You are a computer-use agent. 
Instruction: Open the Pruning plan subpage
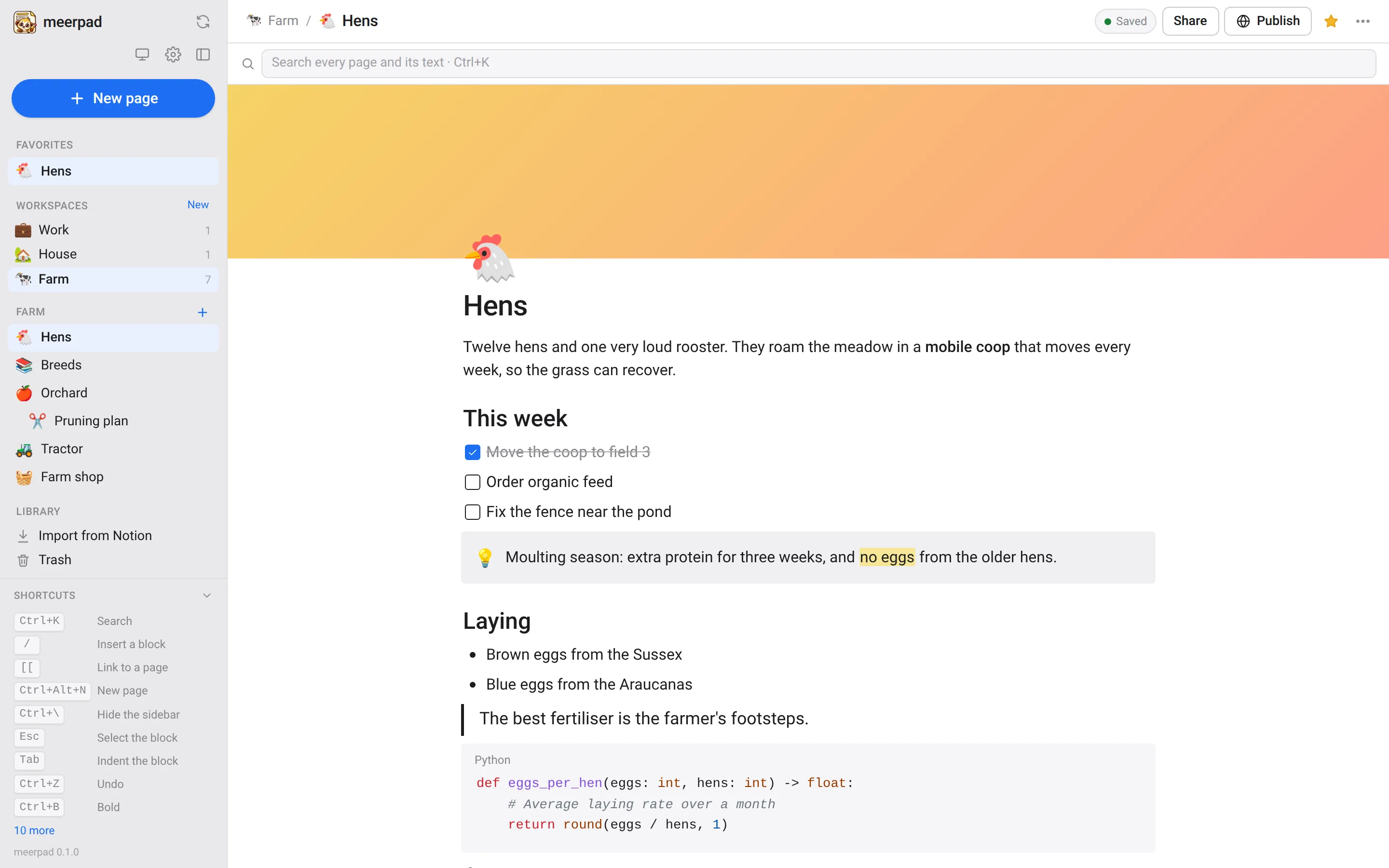pos(113,421)
